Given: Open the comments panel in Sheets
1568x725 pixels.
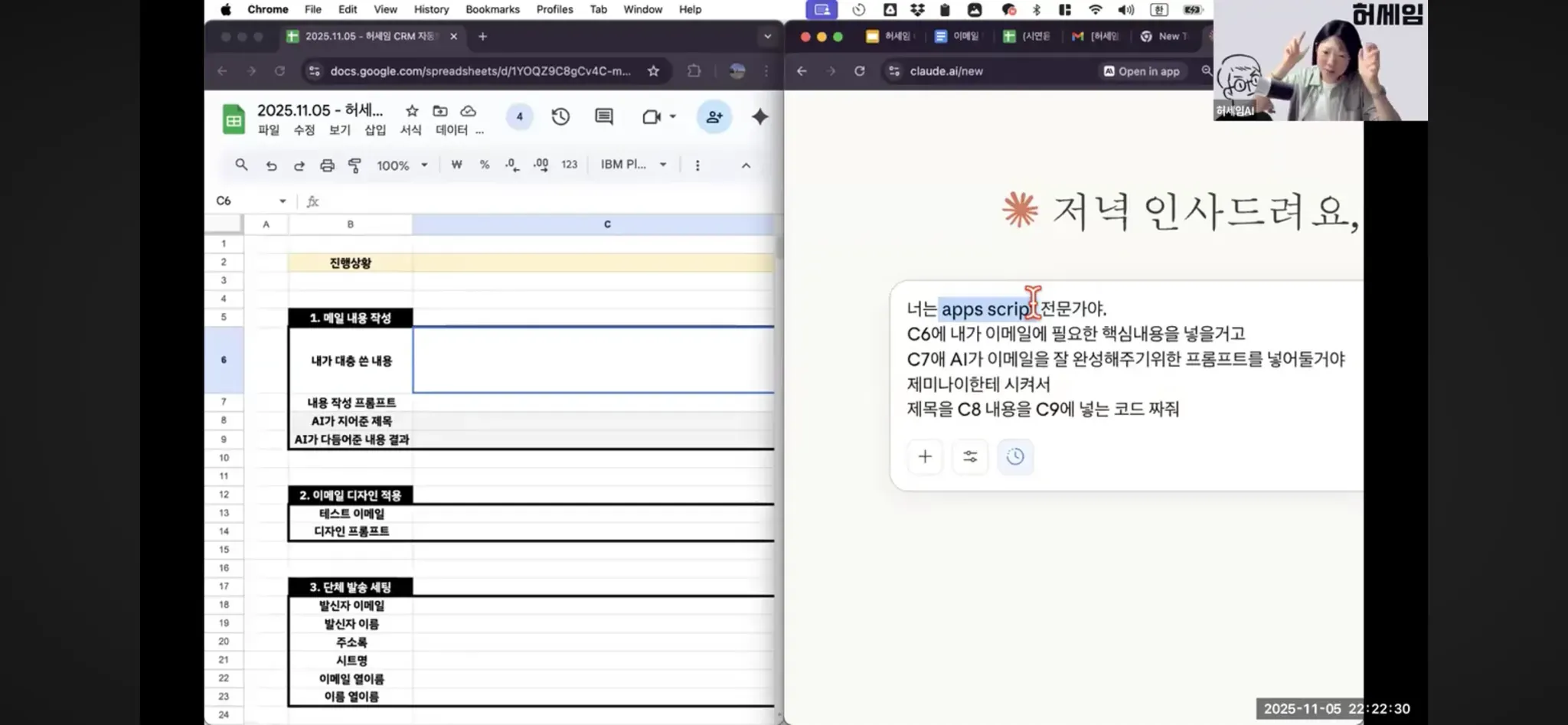Looking at the screenshot, I should tap(603, 116).
